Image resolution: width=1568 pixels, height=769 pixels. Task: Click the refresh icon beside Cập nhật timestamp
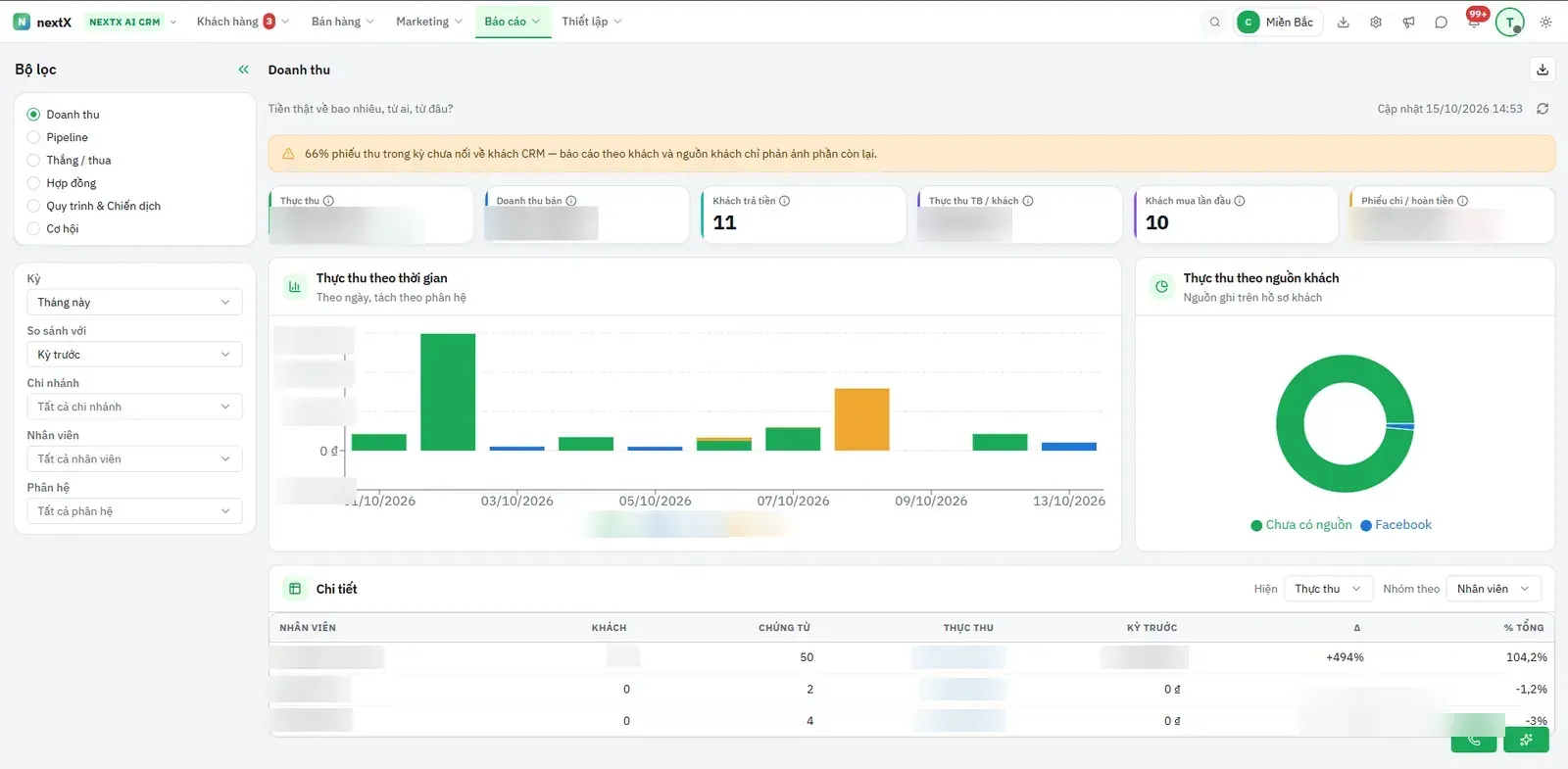pyautogui.click(x=1543, y=109)
